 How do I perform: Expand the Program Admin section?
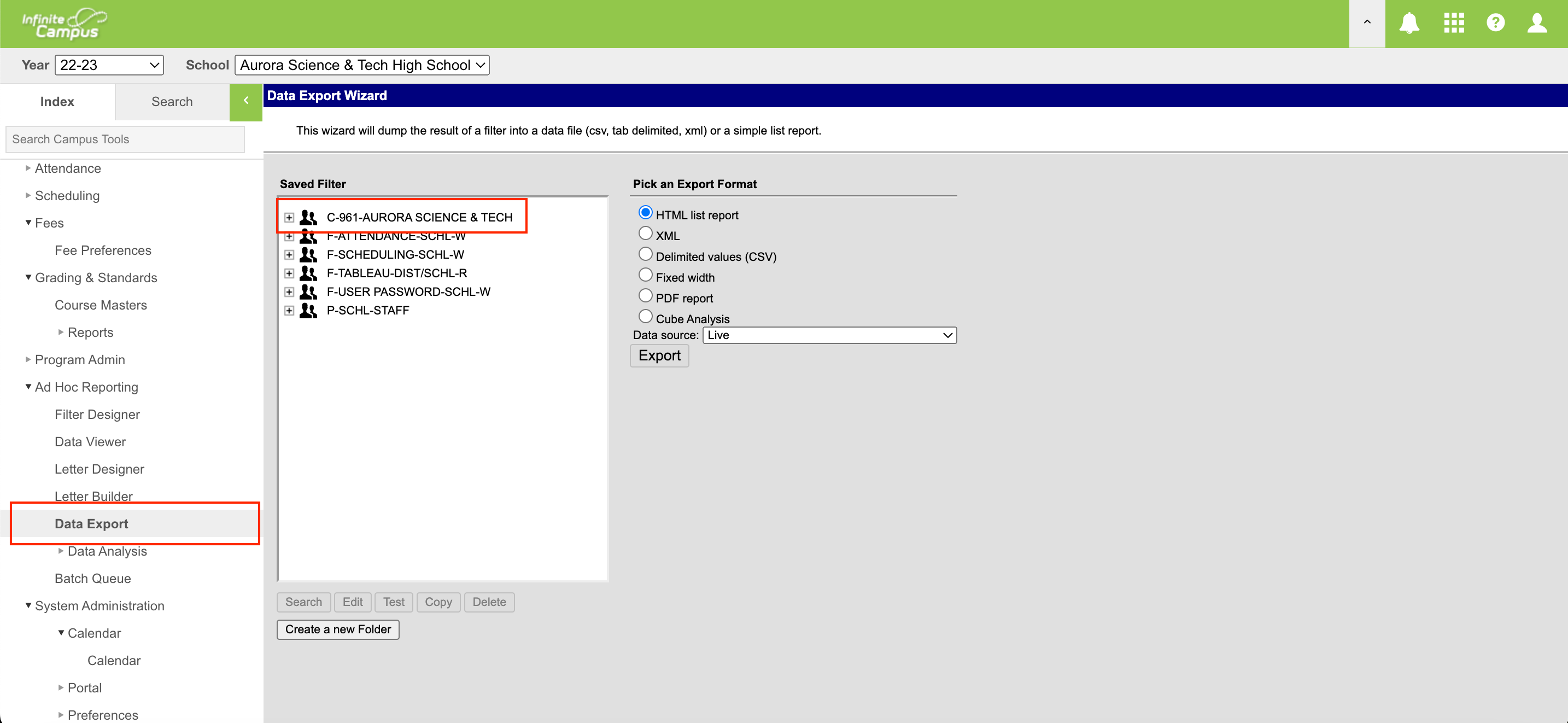[28, 359]
